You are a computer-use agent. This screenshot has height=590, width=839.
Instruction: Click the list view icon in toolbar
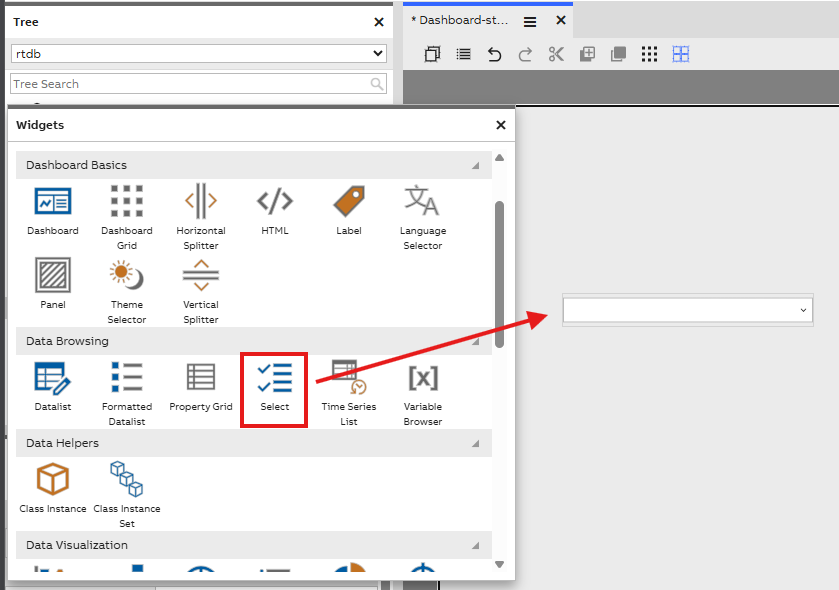(463, 54)
